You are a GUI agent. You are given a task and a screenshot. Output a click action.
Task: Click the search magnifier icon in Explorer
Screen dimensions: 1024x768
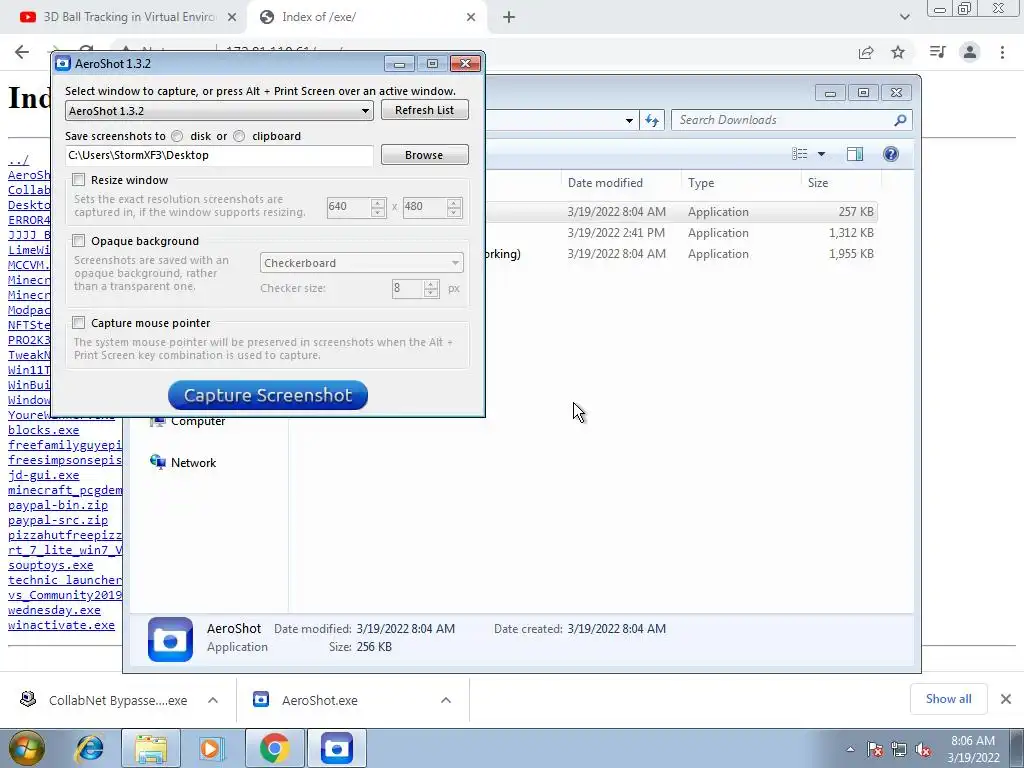pos(900,120)
